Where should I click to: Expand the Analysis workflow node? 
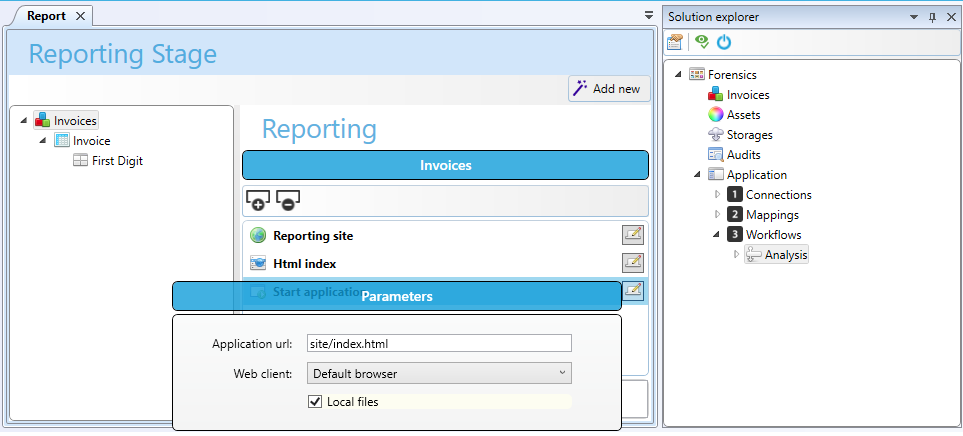tap(736, 254)
